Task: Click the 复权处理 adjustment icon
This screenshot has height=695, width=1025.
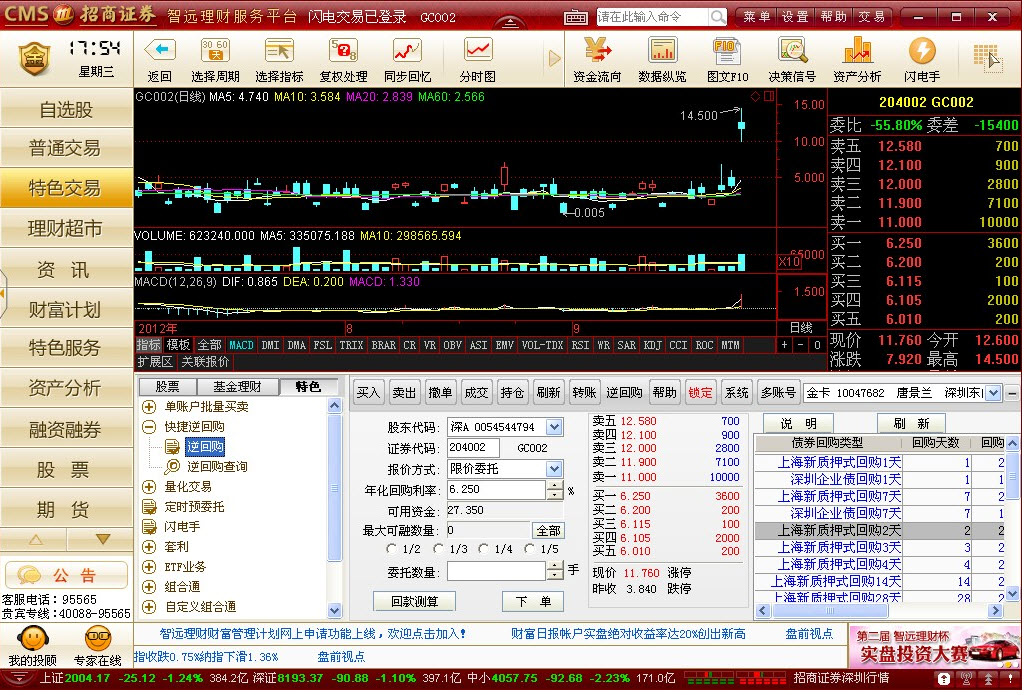Action: [343, 55]
